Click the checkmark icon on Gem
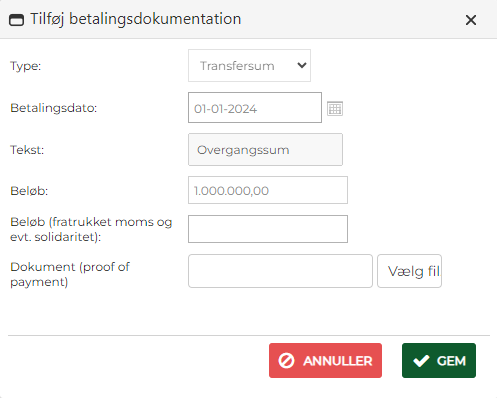 point(421,361)
